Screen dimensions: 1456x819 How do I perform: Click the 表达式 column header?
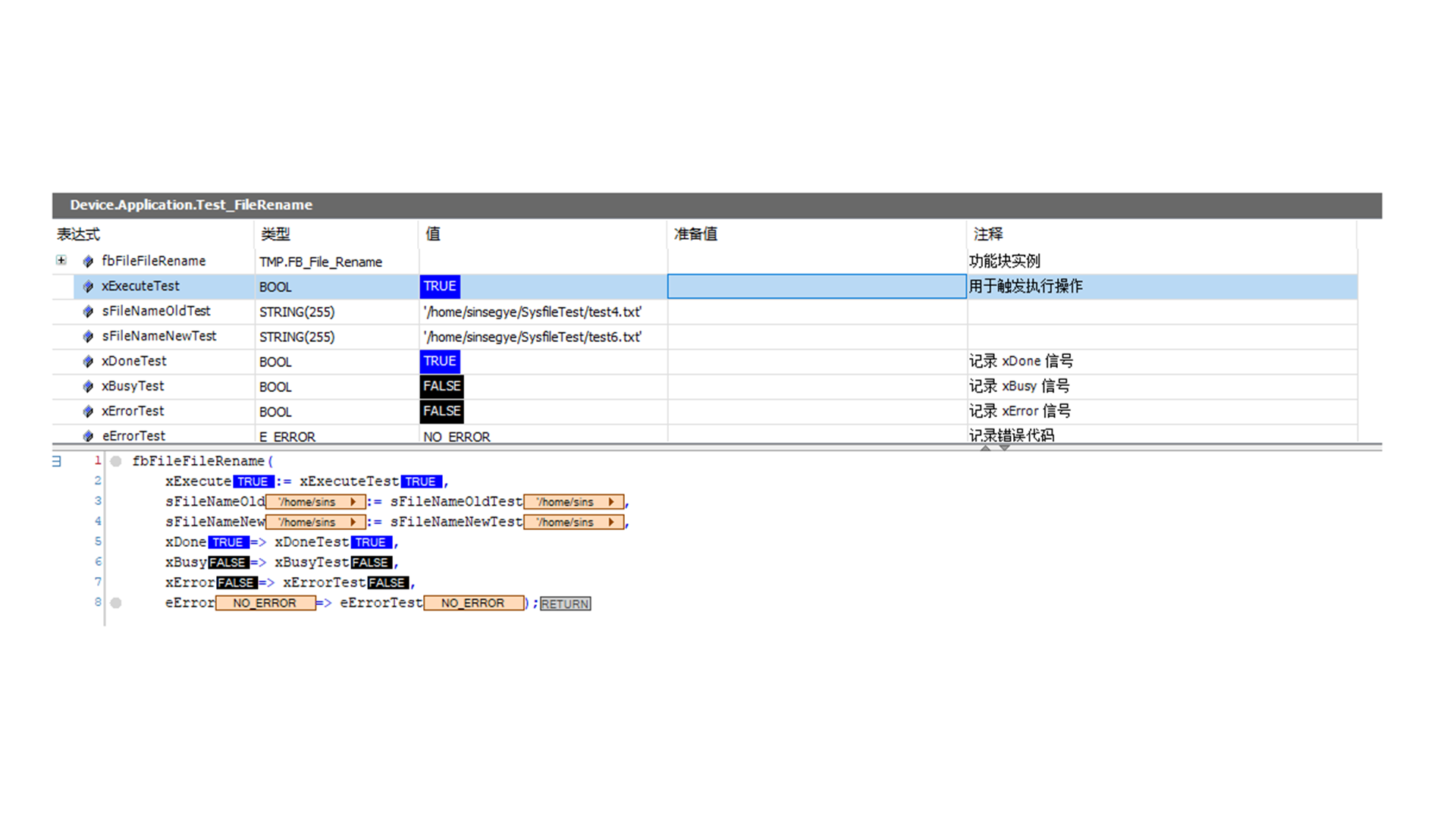[152, 234]
